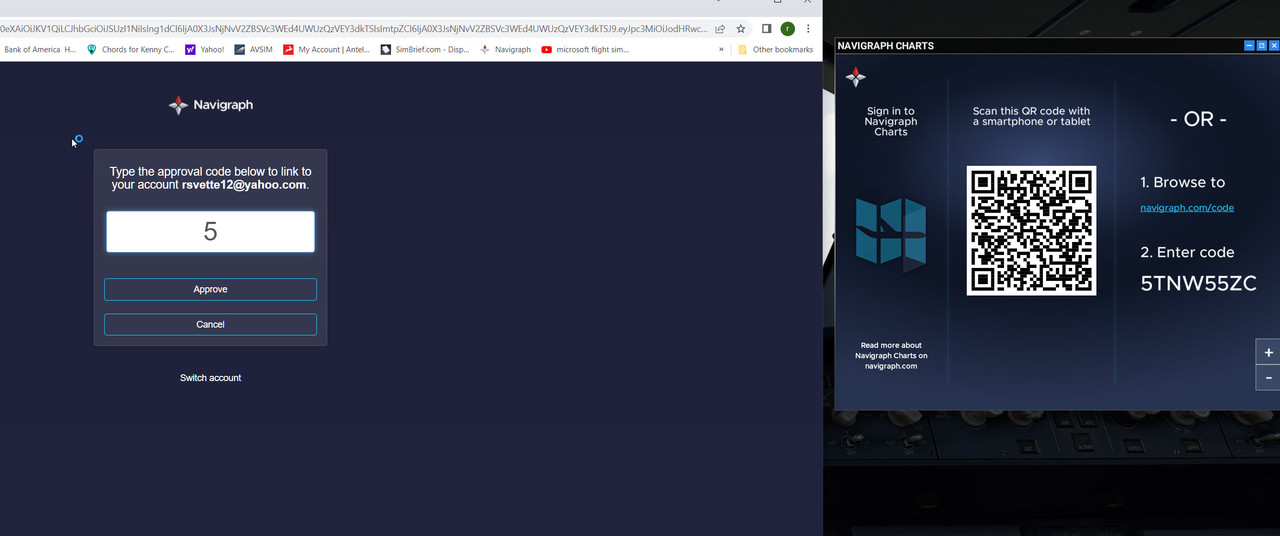Open Bank of America bookmark
Image resolution: width=1280 pixels, height=536 pixels.
click(x=40, y=49)
